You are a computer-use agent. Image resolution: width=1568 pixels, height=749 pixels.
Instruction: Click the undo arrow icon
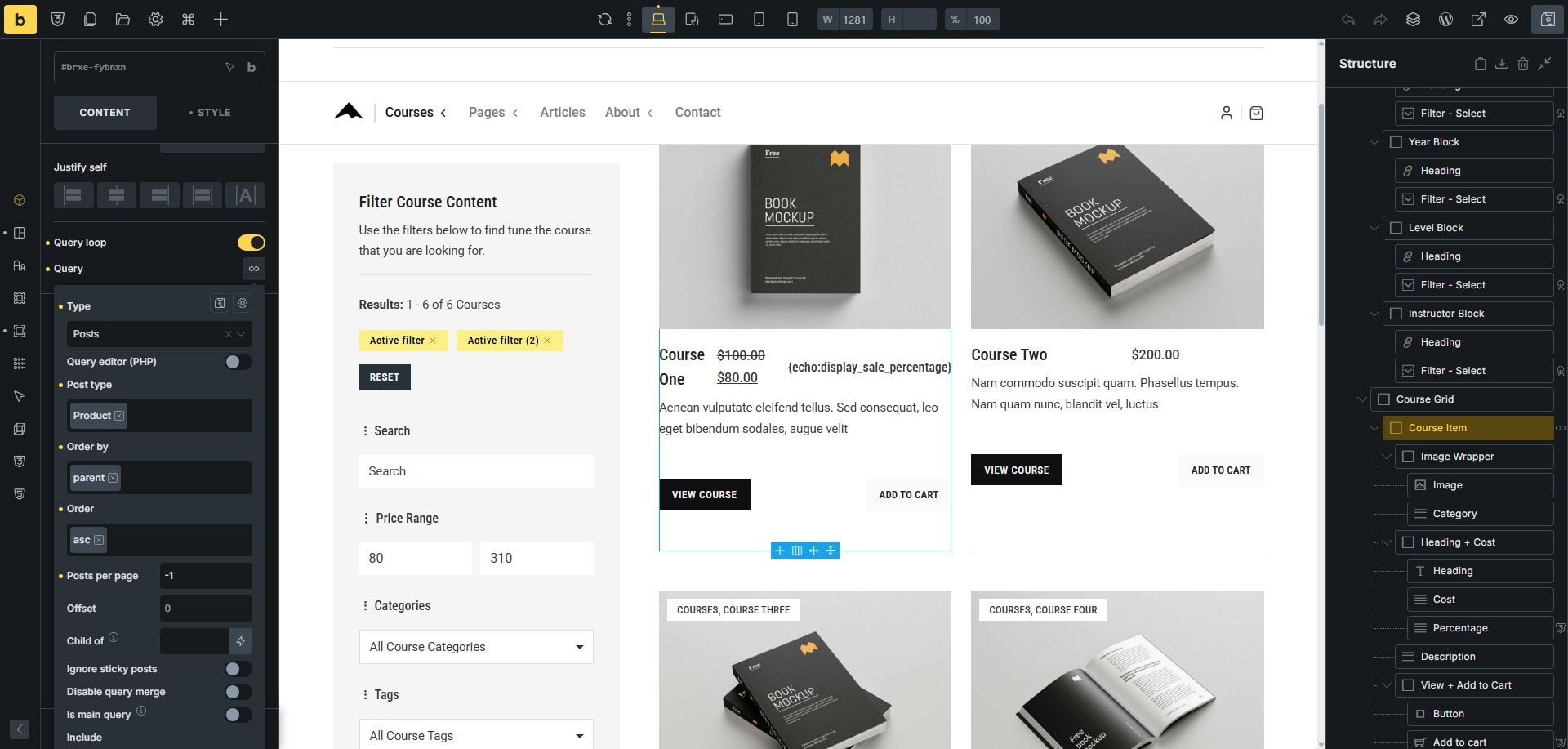[1347, 20]
